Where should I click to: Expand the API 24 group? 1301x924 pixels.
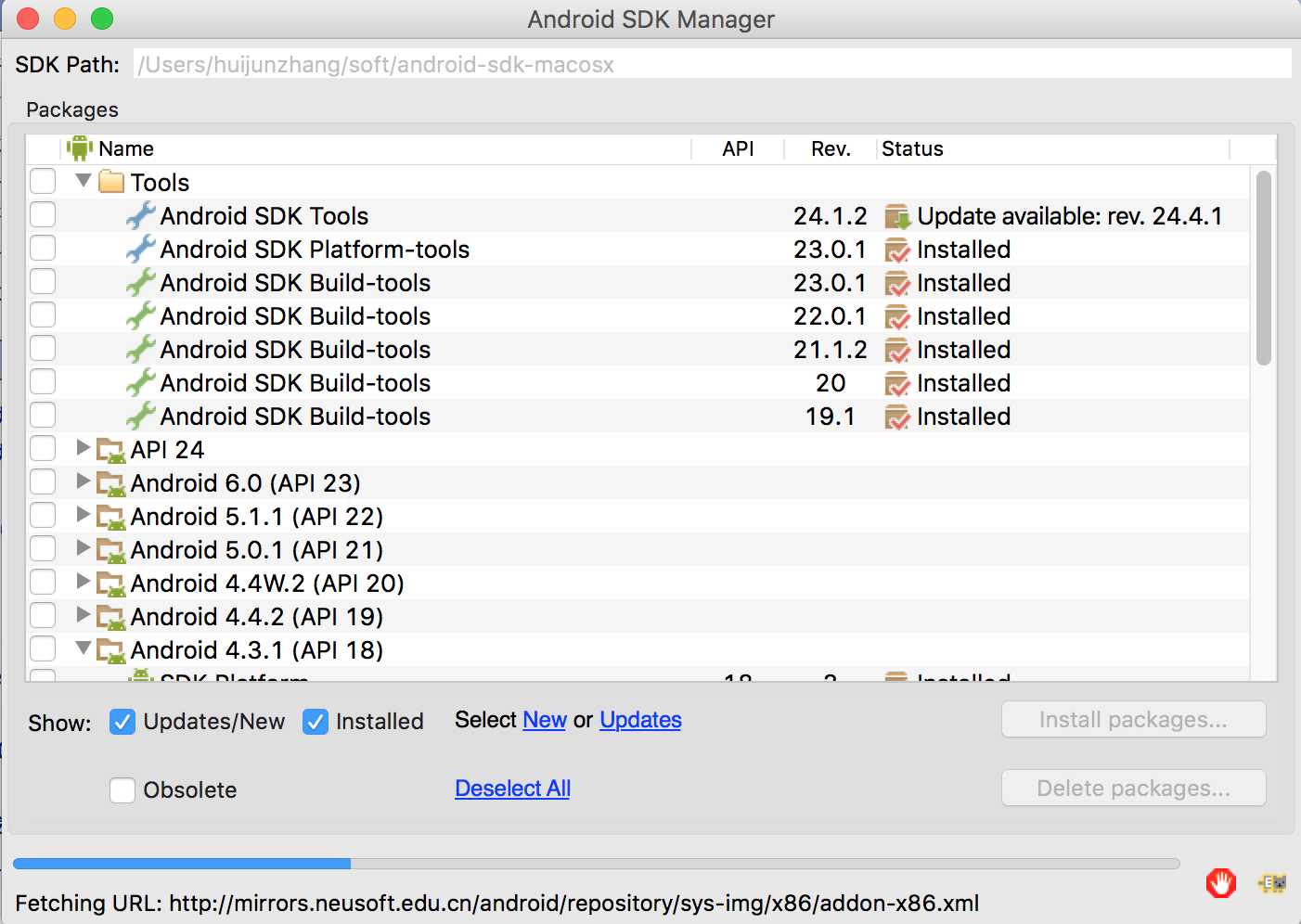(x=84, y=448)
